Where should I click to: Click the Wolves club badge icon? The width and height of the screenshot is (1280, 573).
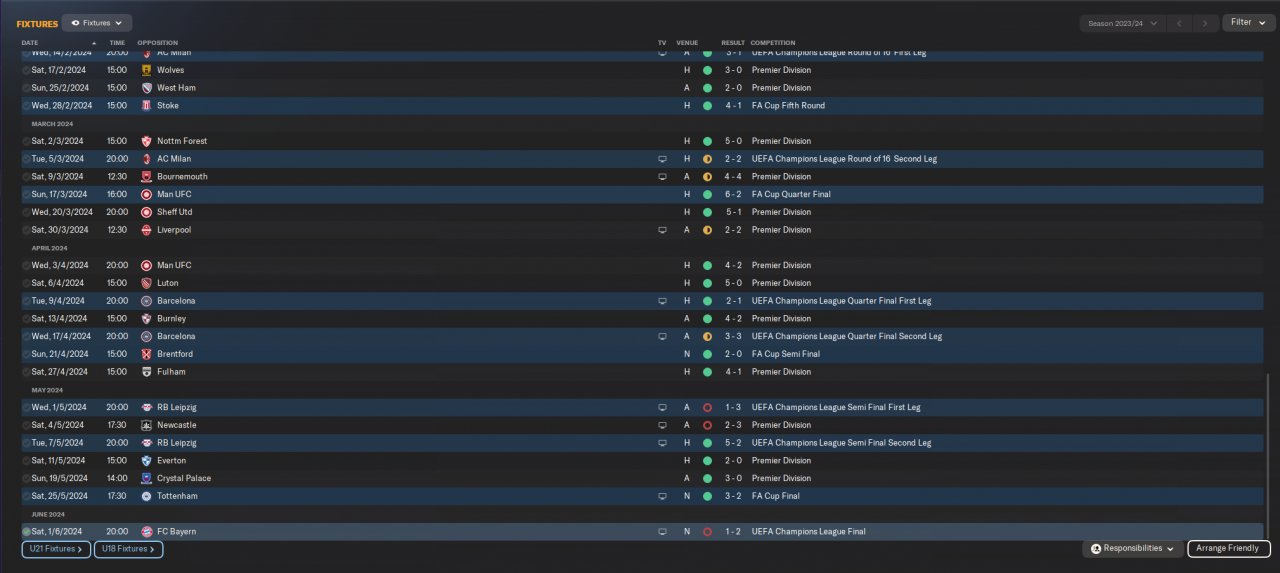click(x=147, y=70)
